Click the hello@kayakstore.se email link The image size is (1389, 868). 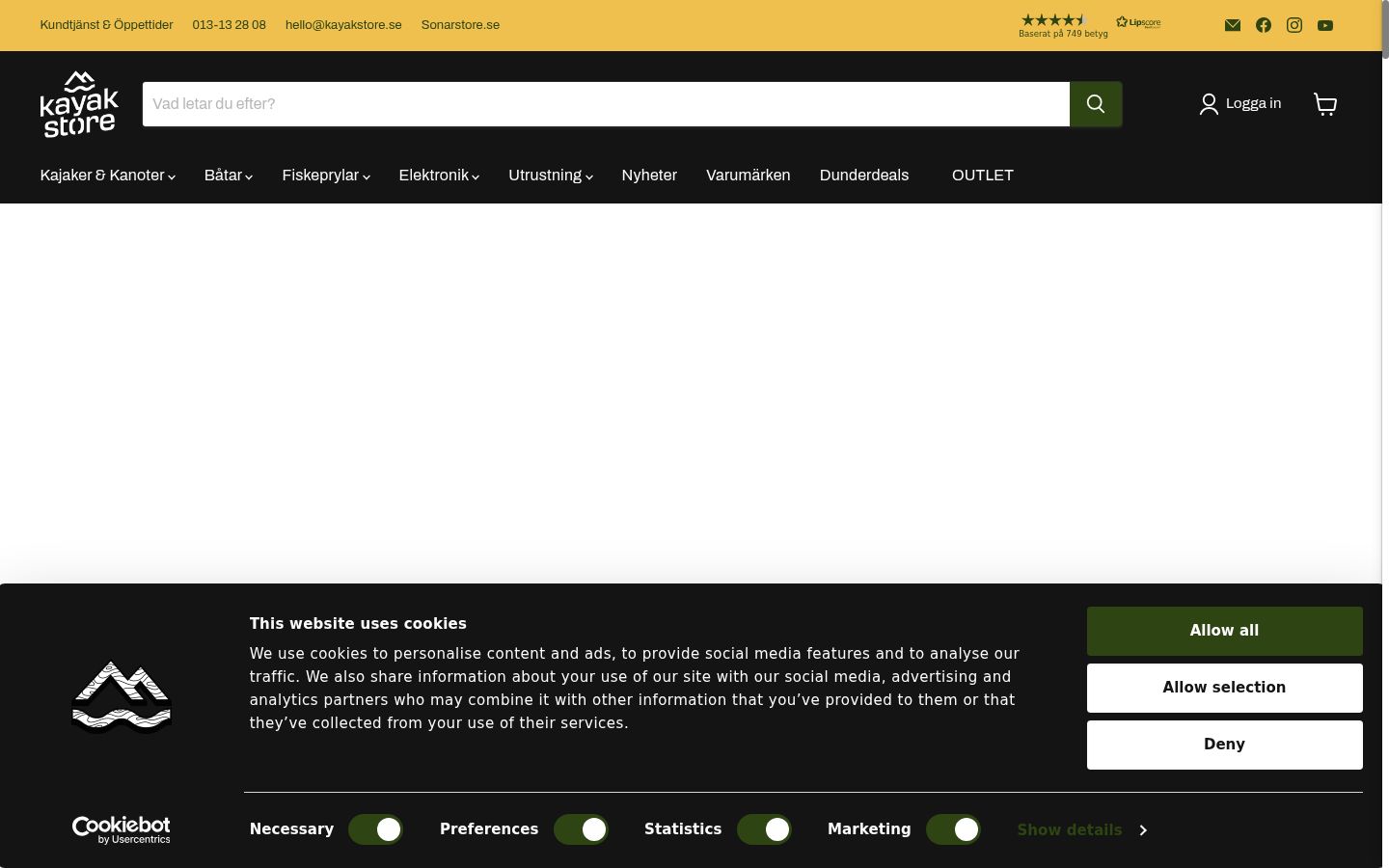point(343,25)
